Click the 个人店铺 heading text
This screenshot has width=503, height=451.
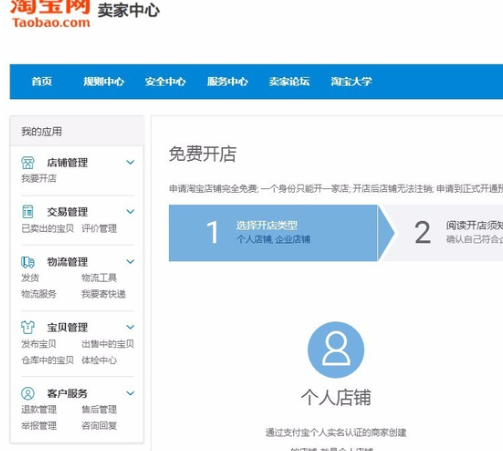click(x=336, y=397)
